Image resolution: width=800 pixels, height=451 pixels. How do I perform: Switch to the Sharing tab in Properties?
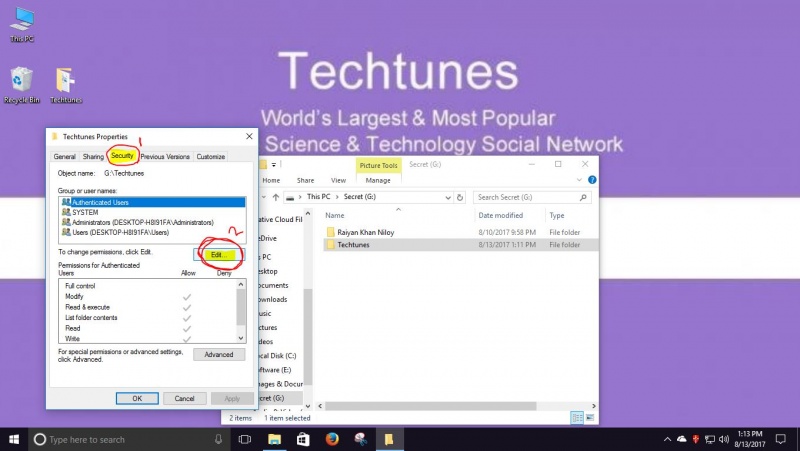pos(93,157)
